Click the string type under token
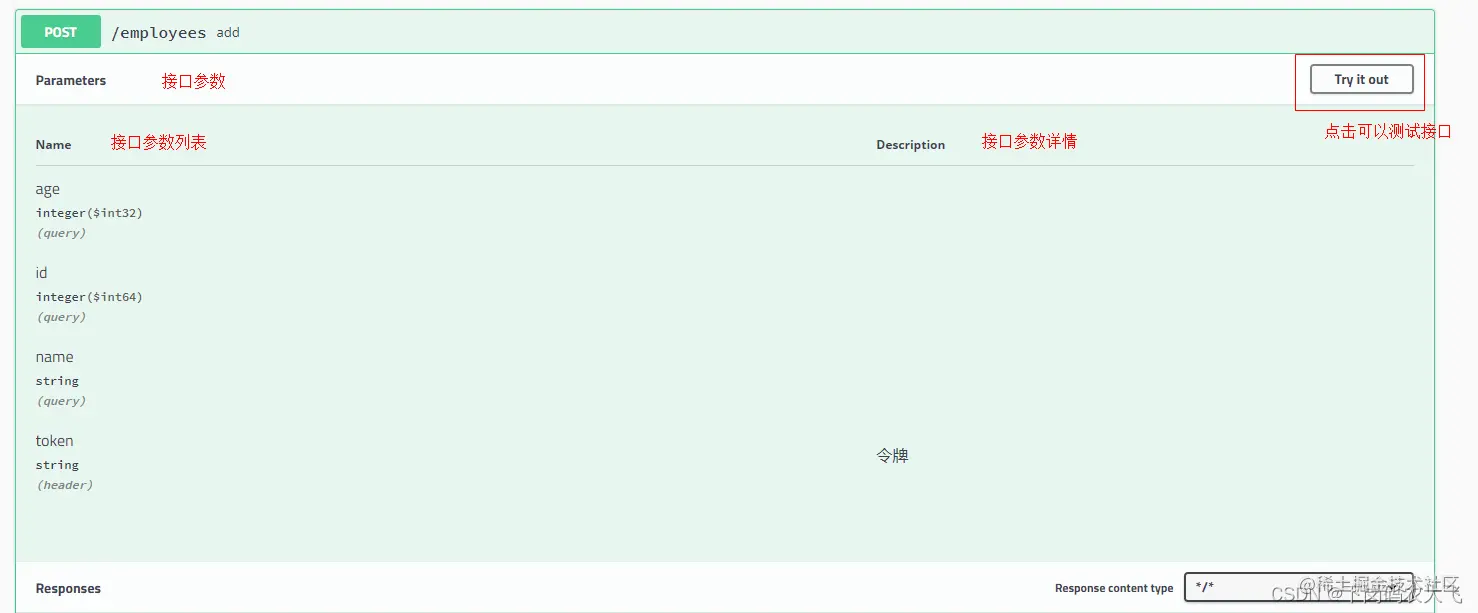 [x=57, y=465]
